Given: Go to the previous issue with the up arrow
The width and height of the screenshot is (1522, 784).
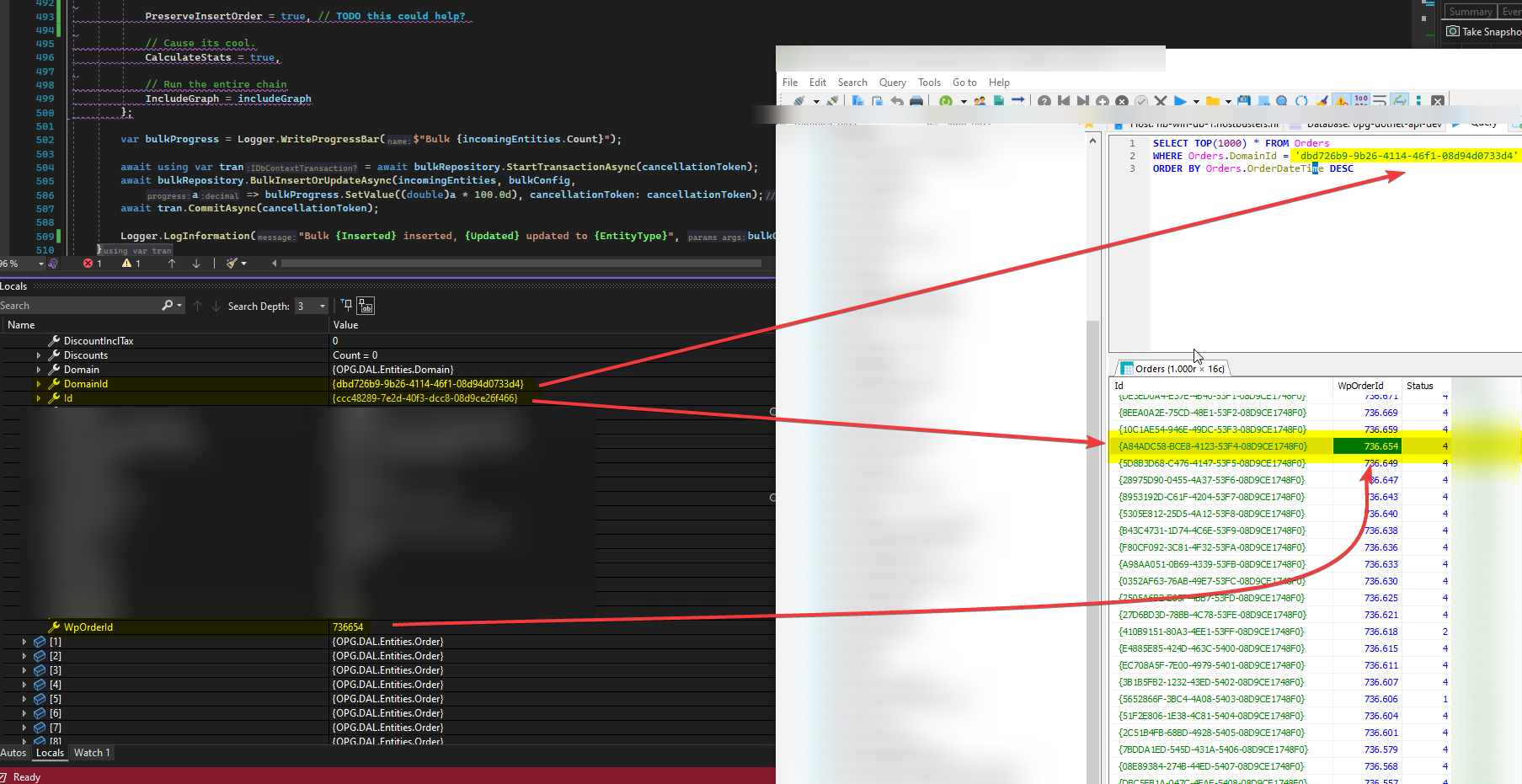Looking at the screenshot, I should (172, 264).
